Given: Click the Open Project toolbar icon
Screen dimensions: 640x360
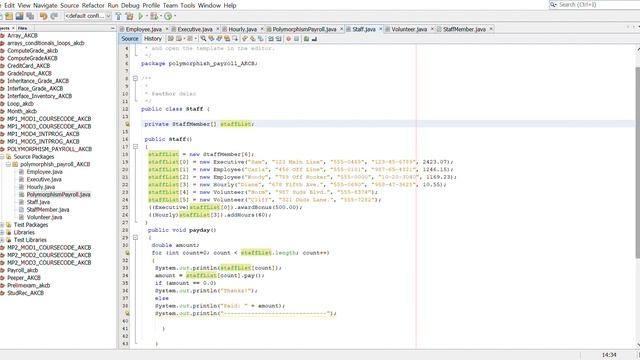Looking at the screenshot, I should 9,16.
